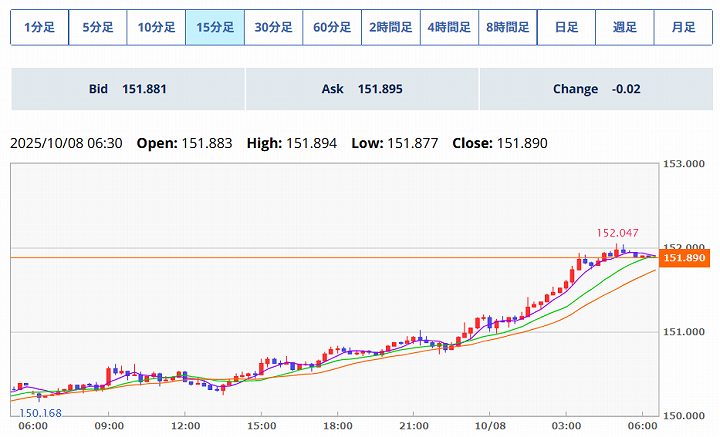
Task: Select the 60分足 interval tab
Action: pyautogui.click(x=332, y=27)
